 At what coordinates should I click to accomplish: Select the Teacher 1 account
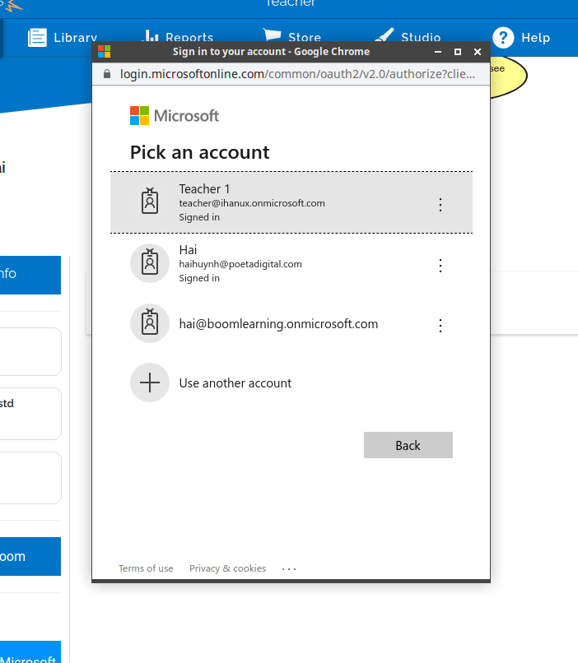[x=291, y=203]
